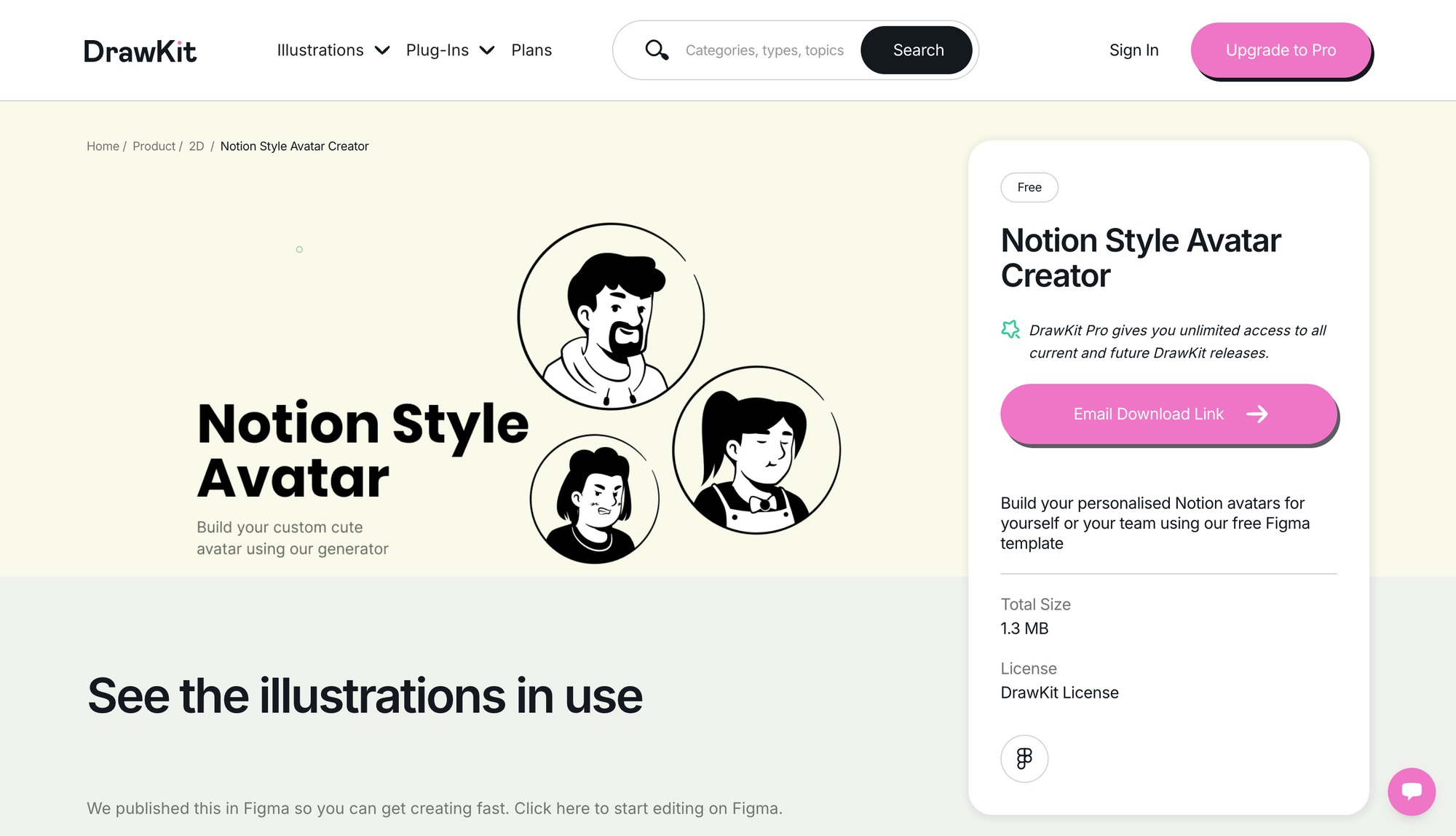Viewport: 1456px width, 836px height.
Task: Navigate to the 2D breadcrumb link
Action: click(197, 146)
